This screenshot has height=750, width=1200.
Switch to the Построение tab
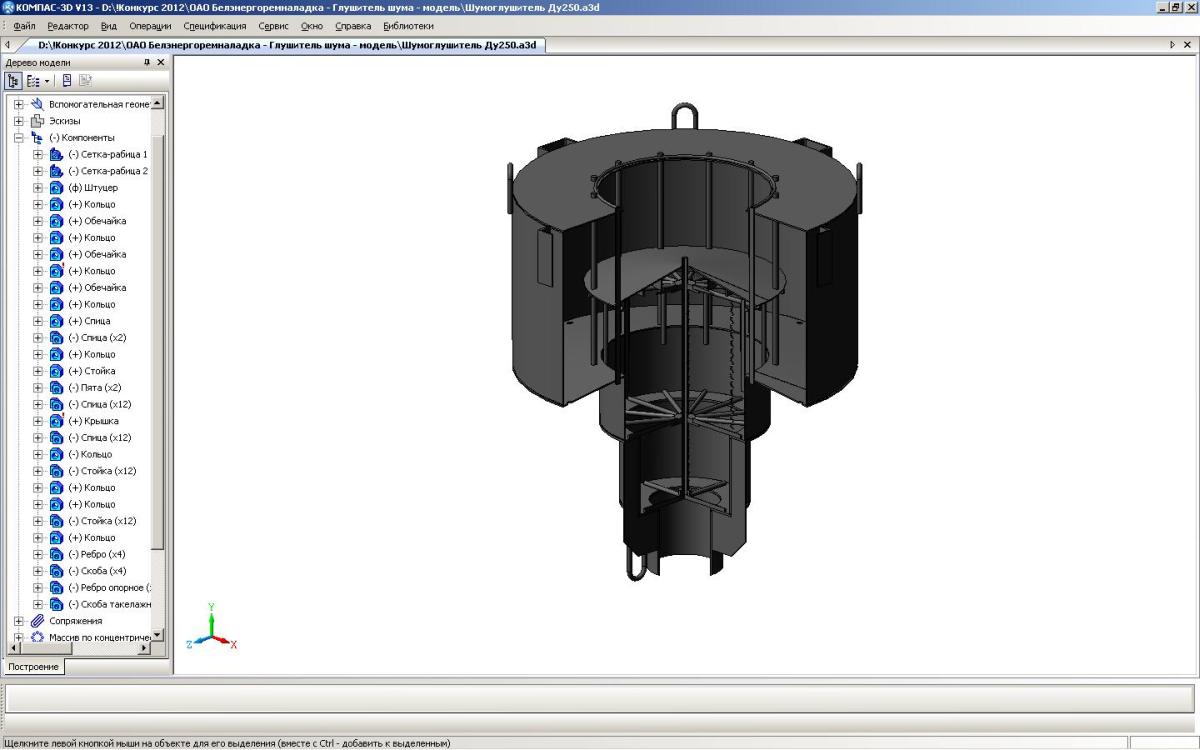33,666
